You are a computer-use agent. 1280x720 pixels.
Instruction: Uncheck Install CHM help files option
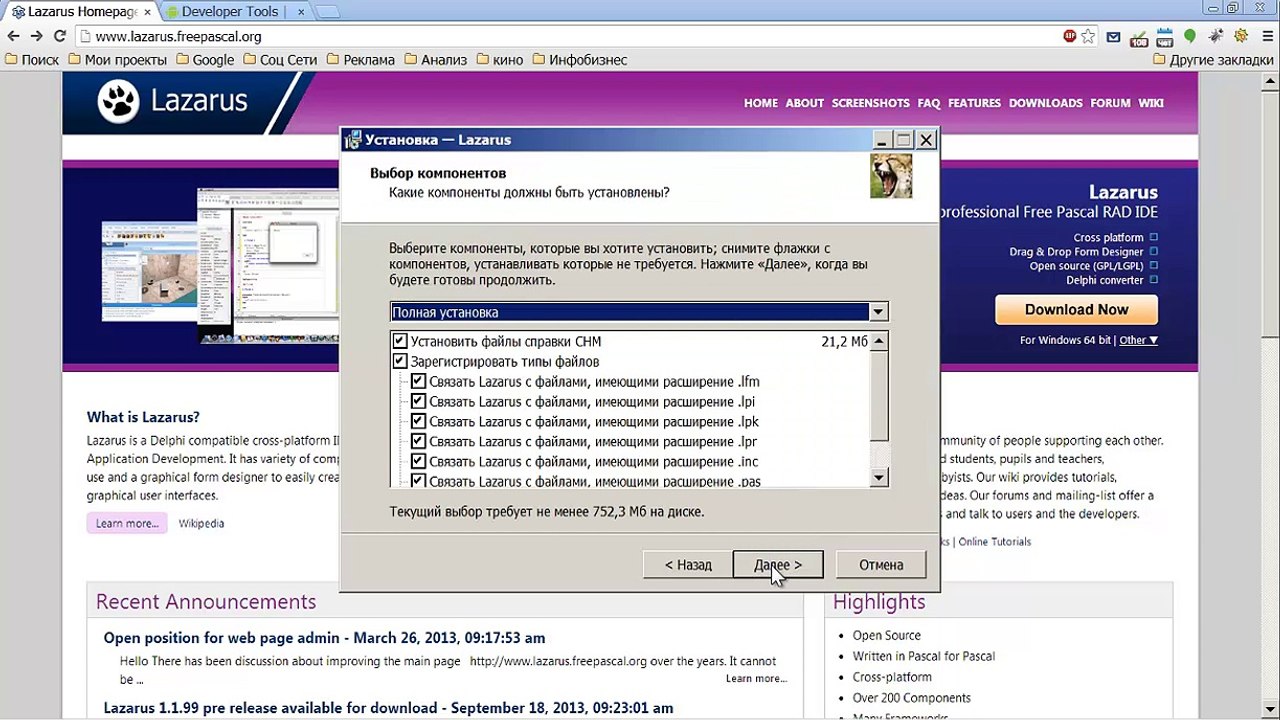pyautogui.click(x=400, y=341)
